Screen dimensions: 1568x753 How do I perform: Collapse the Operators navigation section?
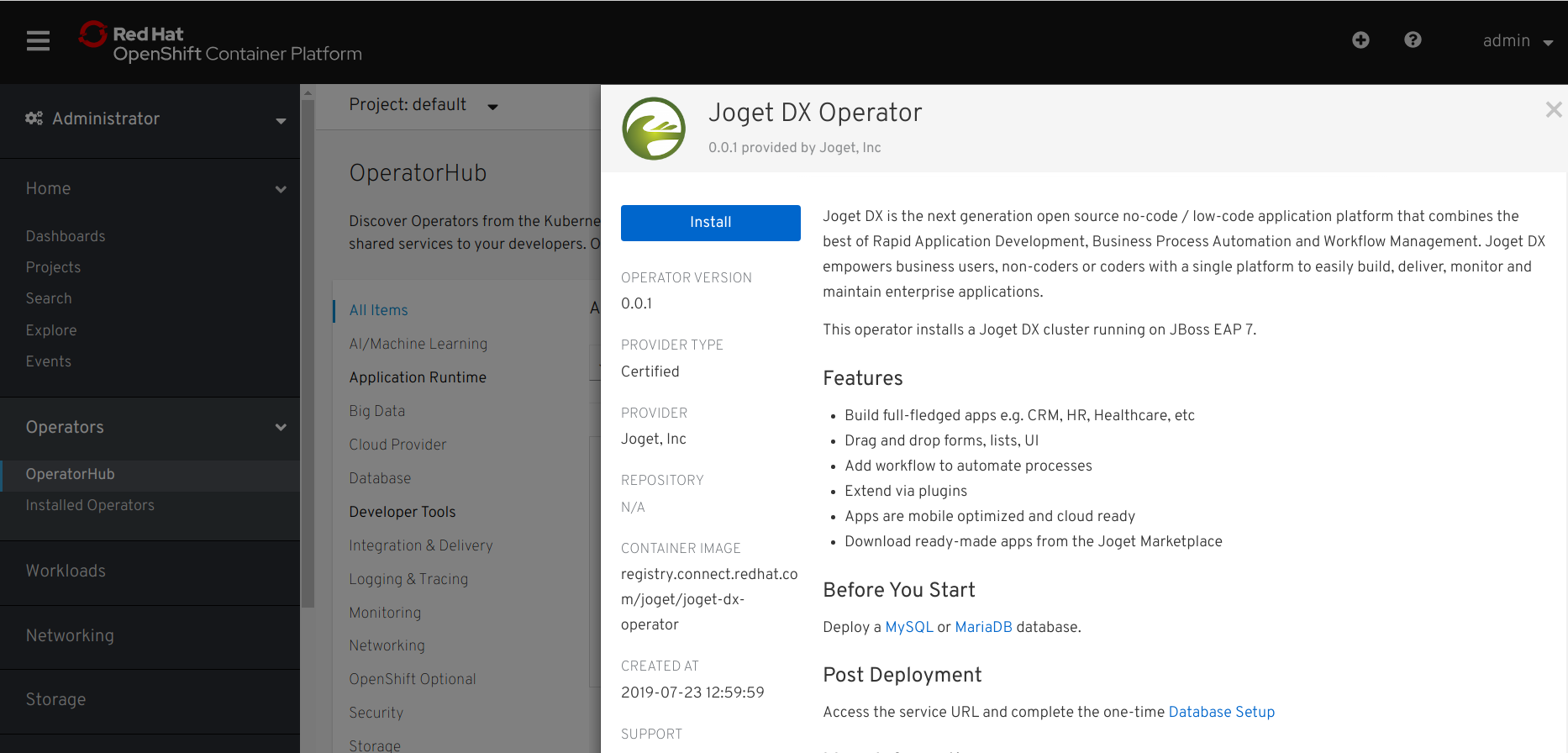[x=281, y=427]
